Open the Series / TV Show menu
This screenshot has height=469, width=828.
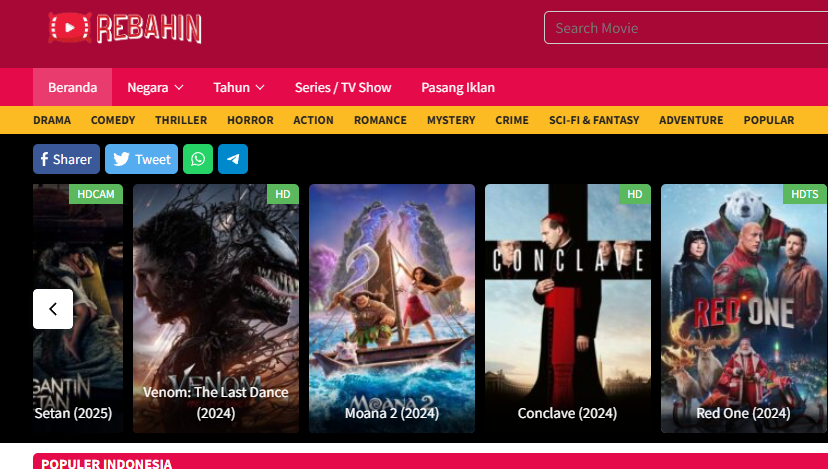pyautogui.click(x=343, y=87)
